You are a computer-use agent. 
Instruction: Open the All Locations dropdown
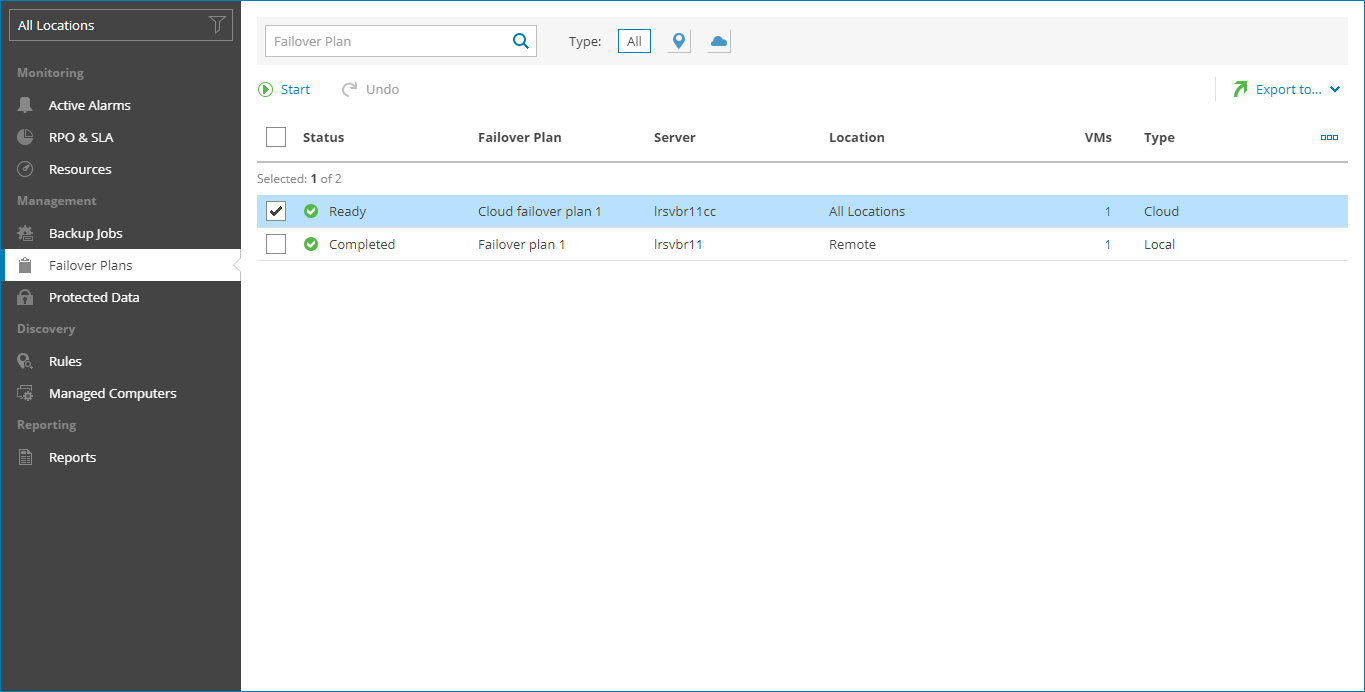coord(121,26)
